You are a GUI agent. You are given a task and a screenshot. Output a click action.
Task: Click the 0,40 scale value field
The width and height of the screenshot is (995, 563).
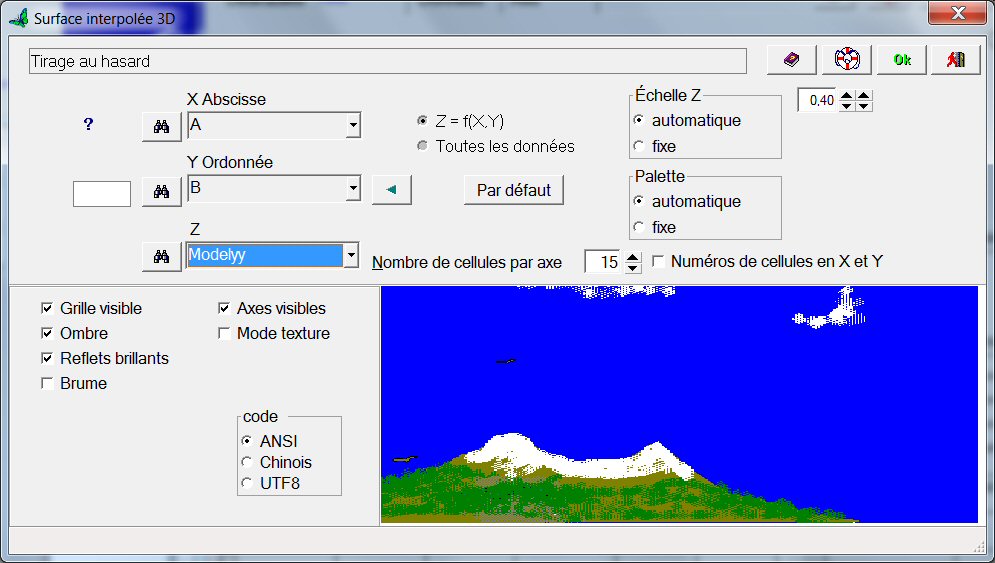click(817, 100)
